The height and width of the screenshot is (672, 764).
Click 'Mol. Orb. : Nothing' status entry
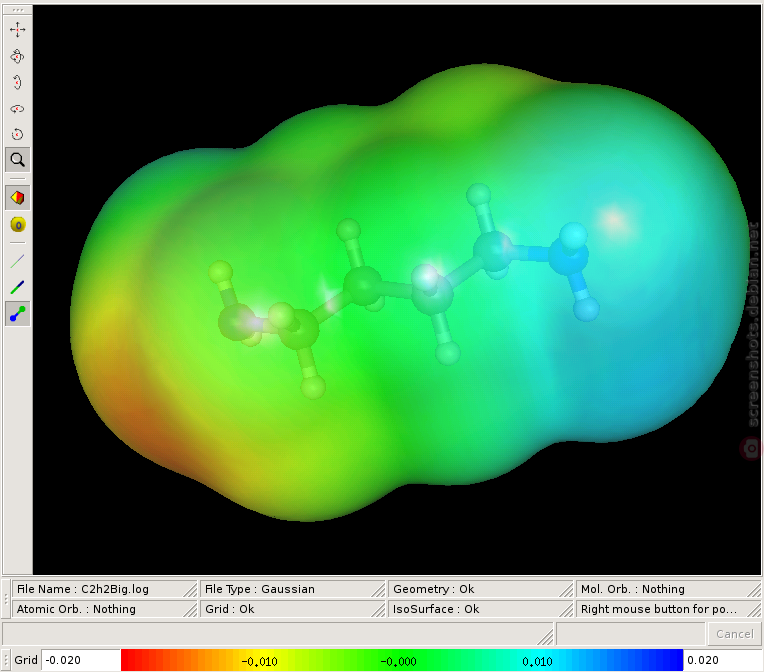click(668, 589)
